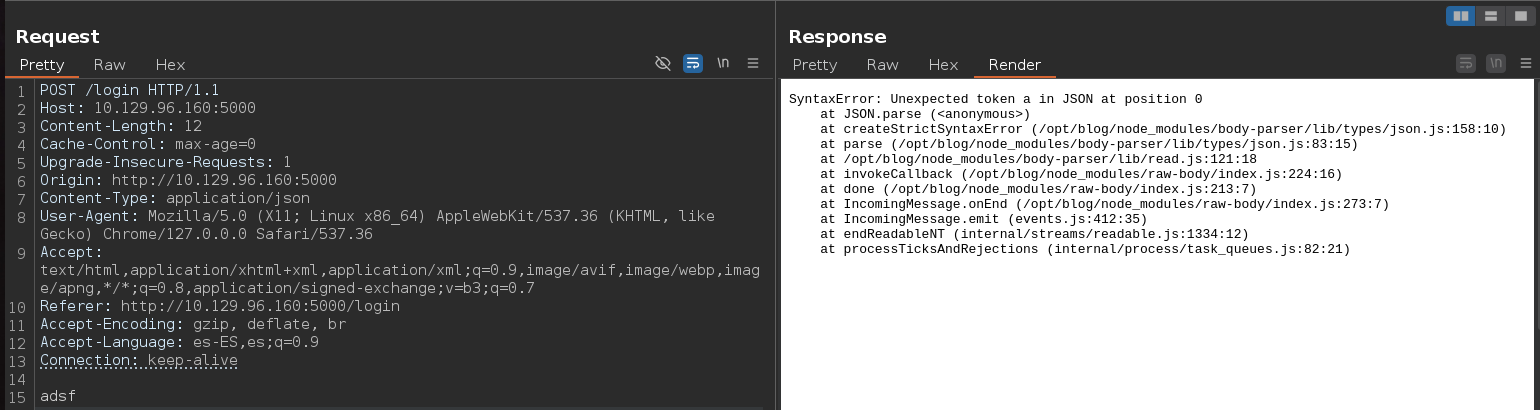Viewport: 1540px width, 410px height.
Task: Toggle show newline \n icon in Request
Action: tap(723, 63)
